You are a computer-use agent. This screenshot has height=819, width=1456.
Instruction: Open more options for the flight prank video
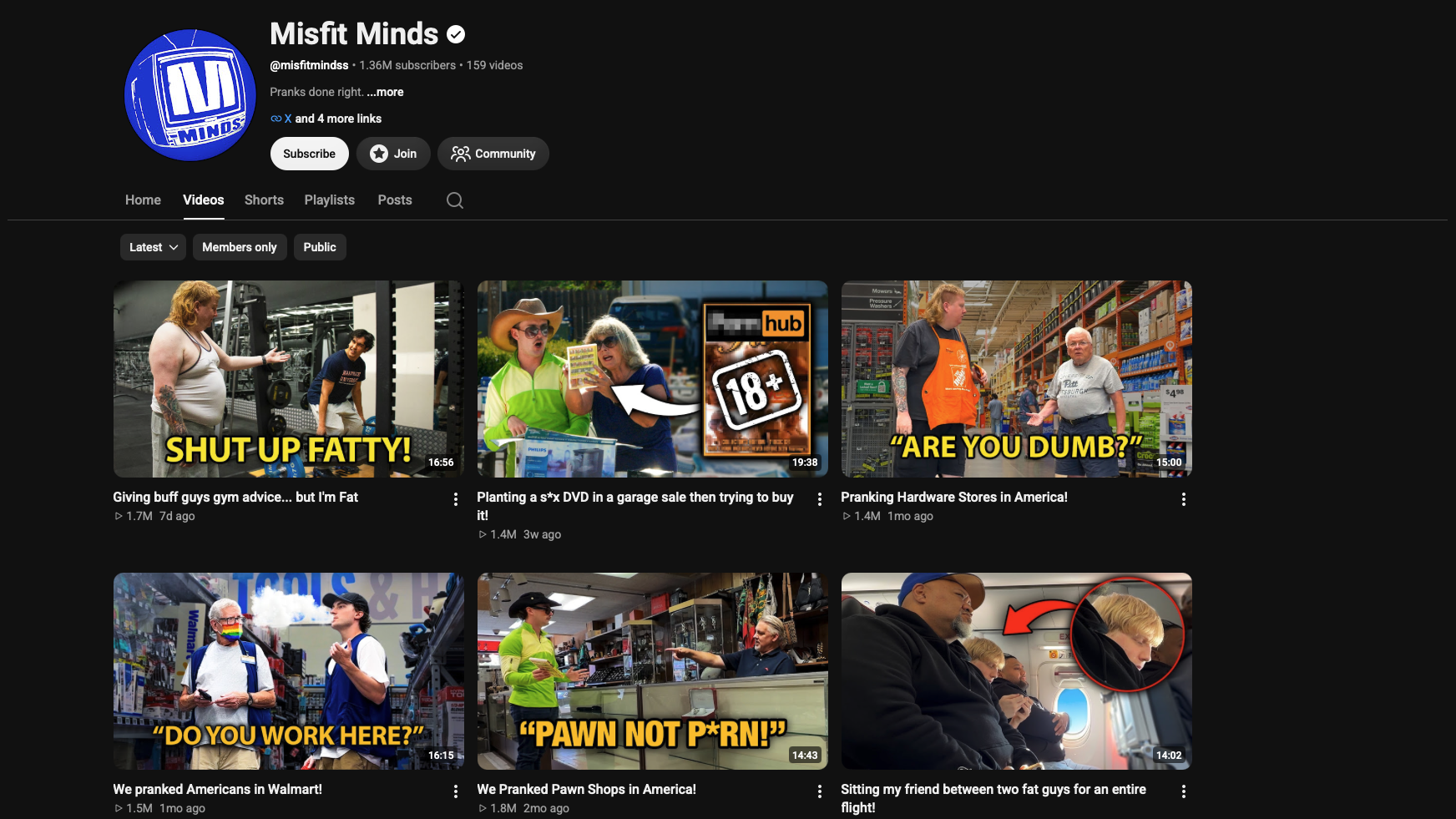click(x=1184, y=791)
